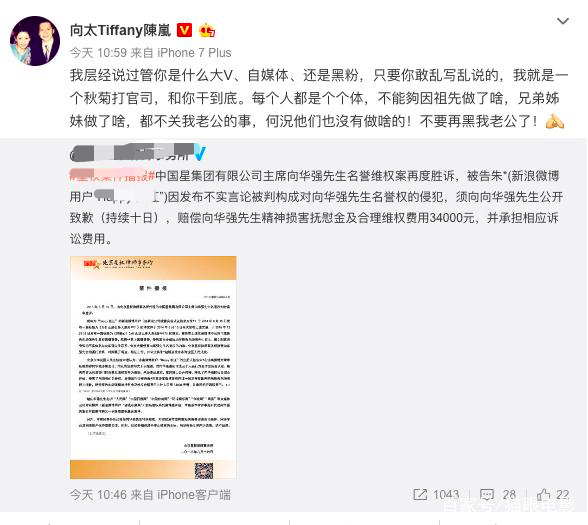Open 向太Tiffany陳嵐 username profile link
This screenshot has height=525, width=588.
[x=120, y=30]
